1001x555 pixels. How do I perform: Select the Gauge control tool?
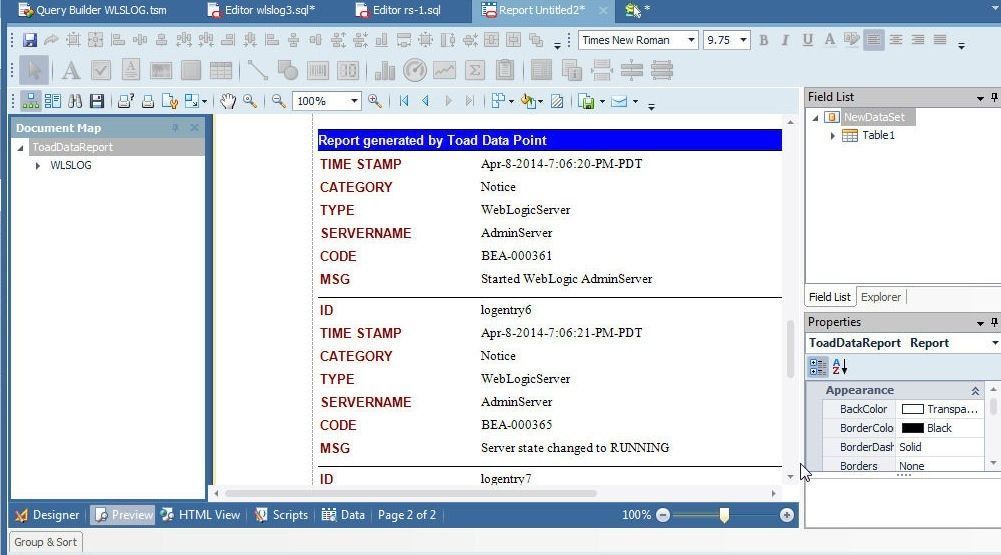[414, 70]
